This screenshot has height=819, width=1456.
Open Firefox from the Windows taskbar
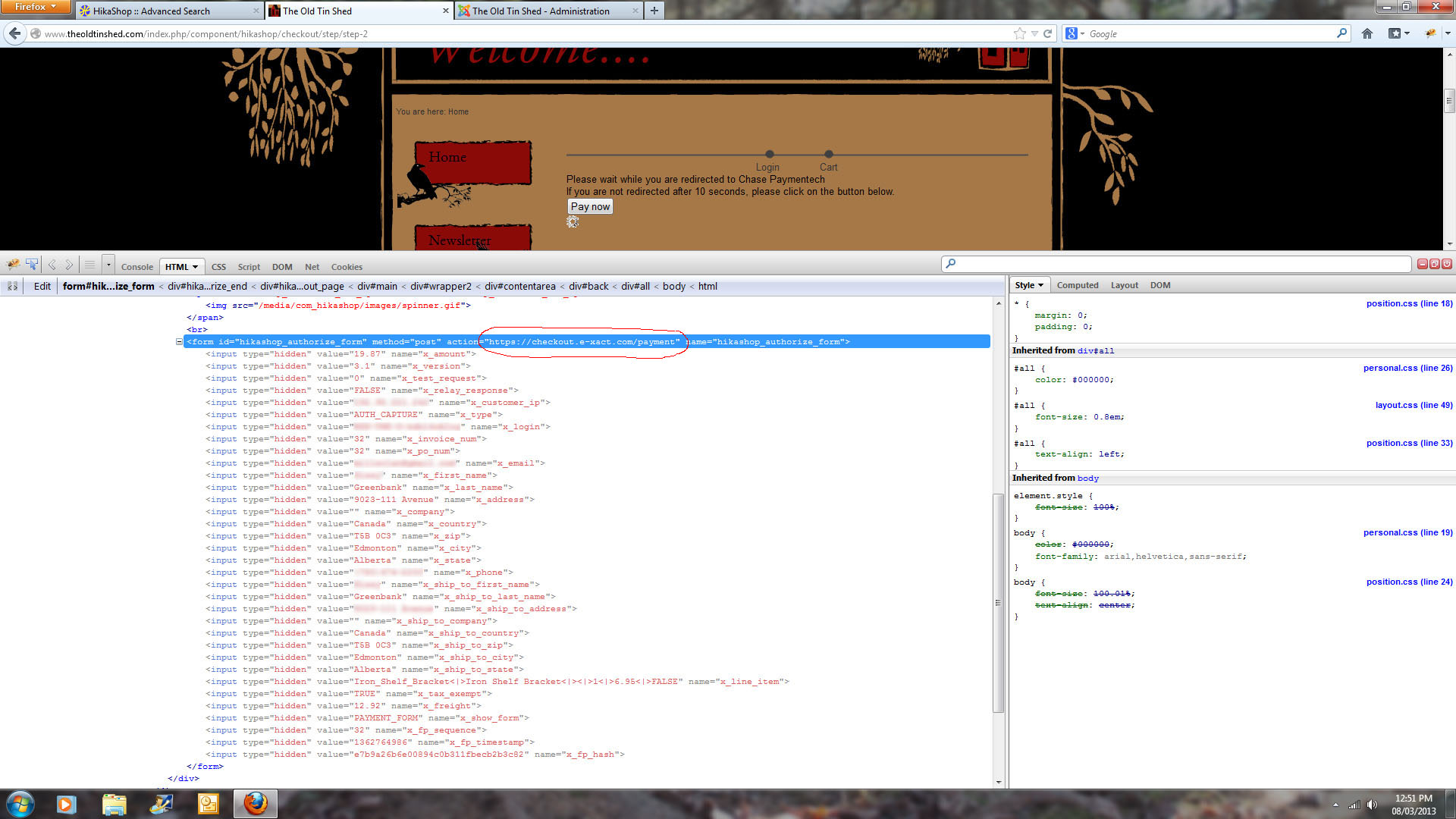click(256, 803)
